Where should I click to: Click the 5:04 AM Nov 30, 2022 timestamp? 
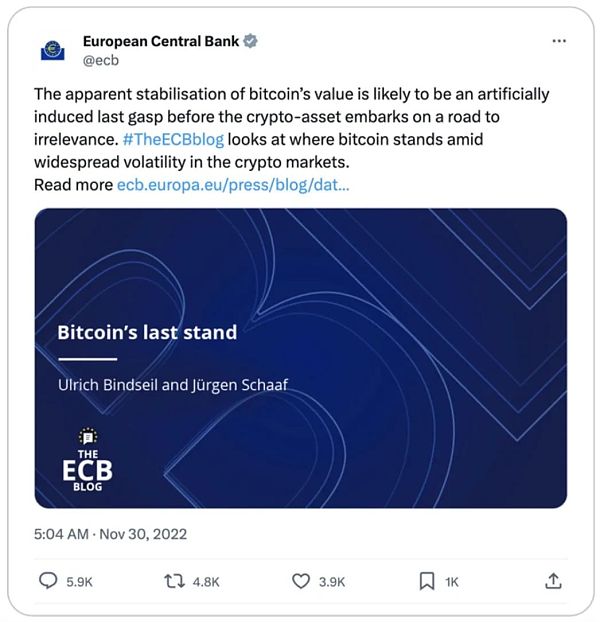tap(110, 533)
